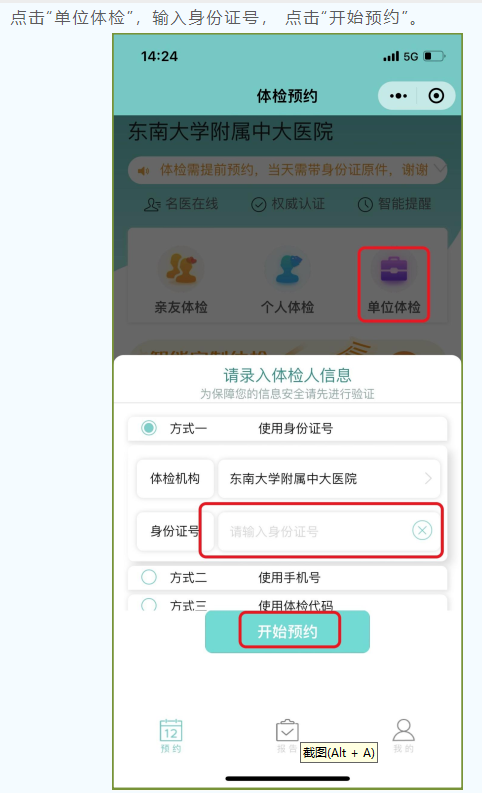Screen dimensions: 482x793
Task: Clear the ID number with the X icon
Action: pyautogui.click(x=422, y=530)
